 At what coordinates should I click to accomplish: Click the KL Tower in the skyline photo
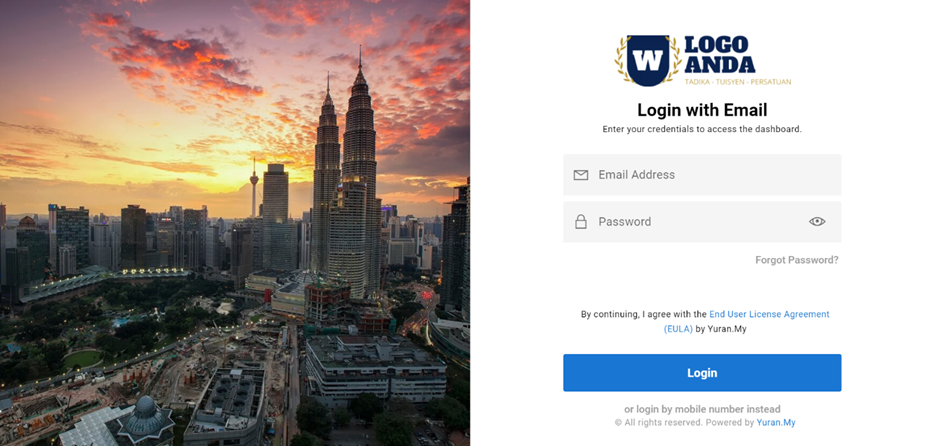(x=254, y=186)
